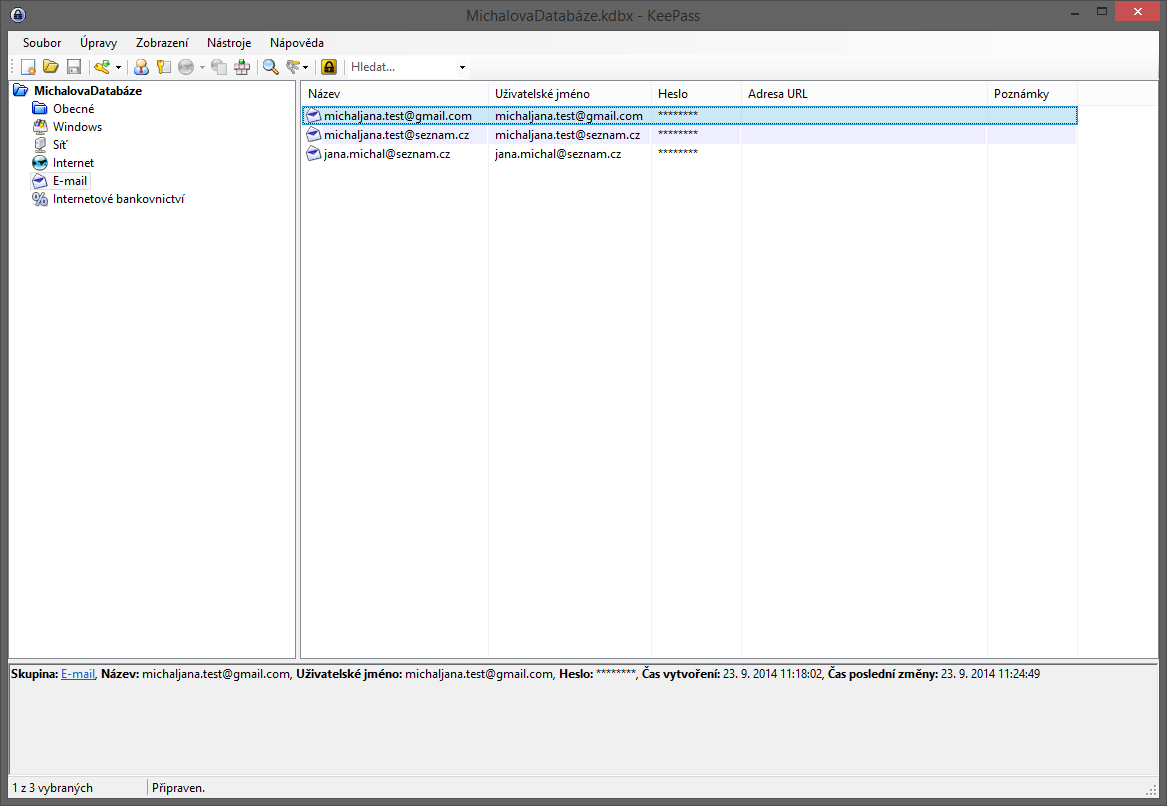Open the Zobrazení menu
Viewport: 1167px width, 806px height.
(160, 42)
